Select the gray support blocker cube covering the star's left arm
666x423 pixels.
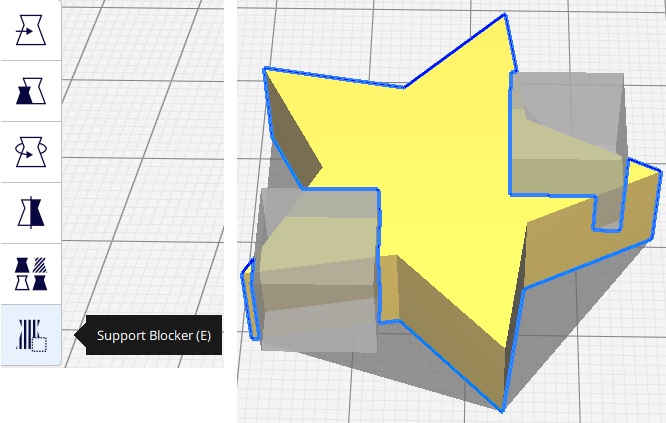pyautogui.click(x=319, y=270)
